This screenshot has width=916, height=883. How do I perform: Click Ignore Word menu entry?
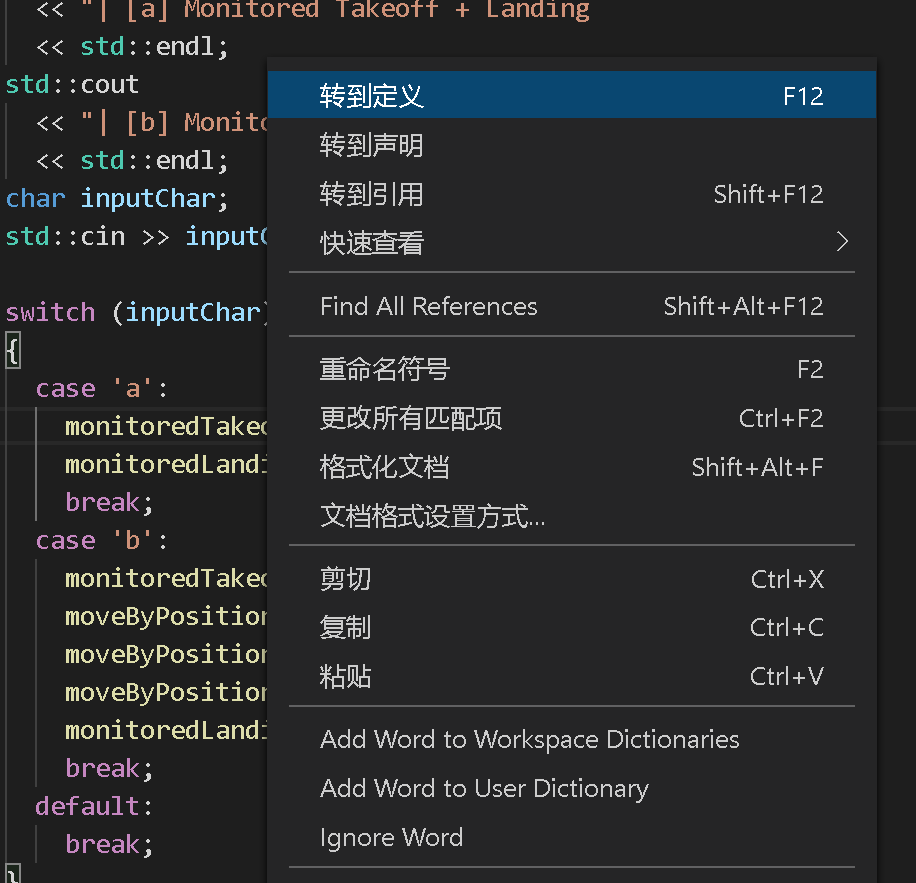click(x=571, y=837)
